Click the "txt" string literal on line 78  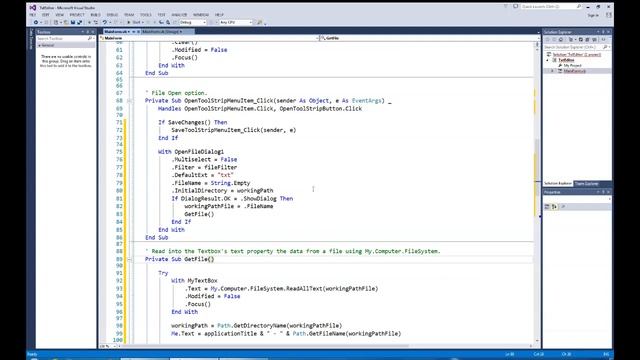click(226, 175)
